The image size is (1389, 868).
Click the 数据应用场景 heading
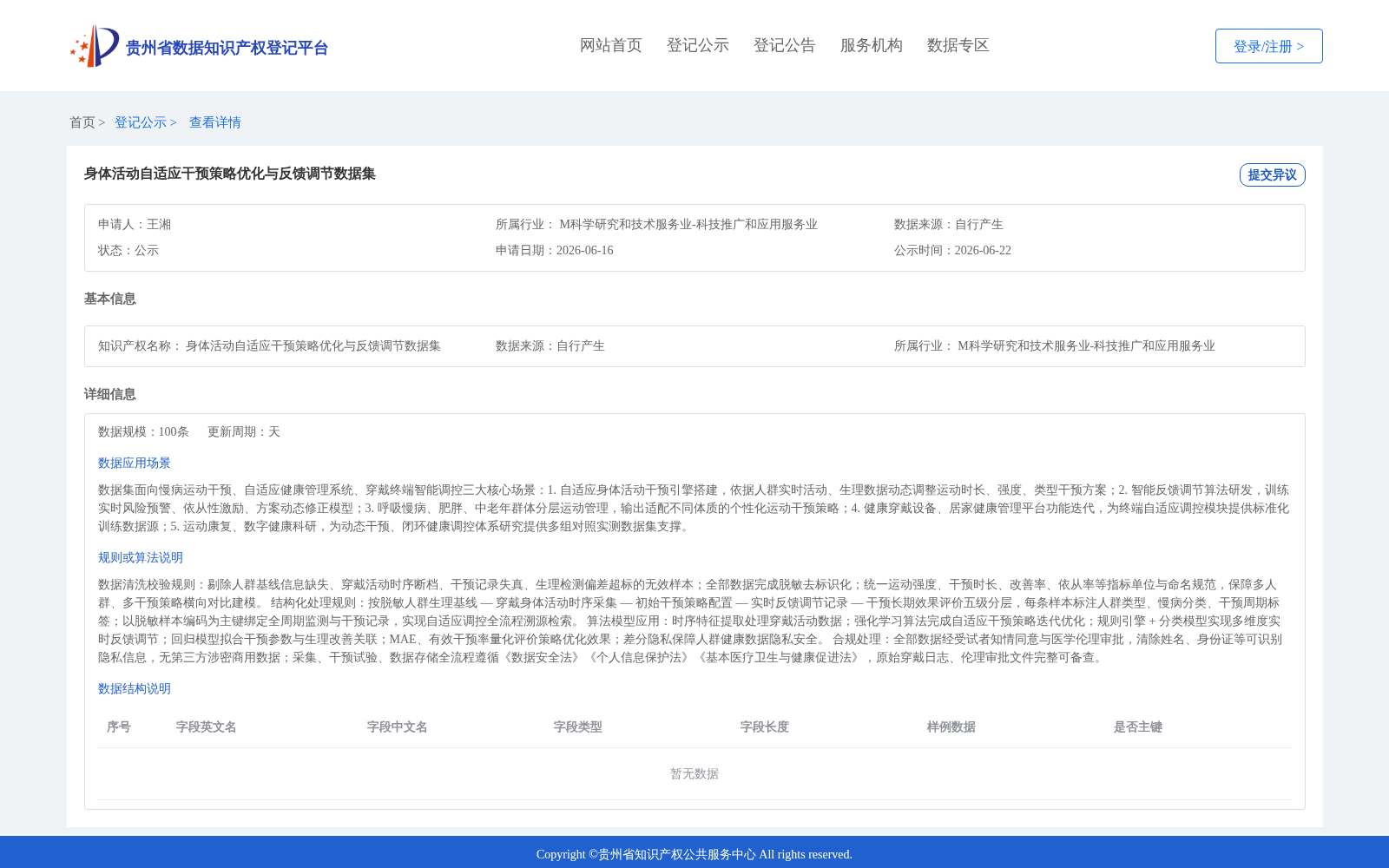[135, 463]
